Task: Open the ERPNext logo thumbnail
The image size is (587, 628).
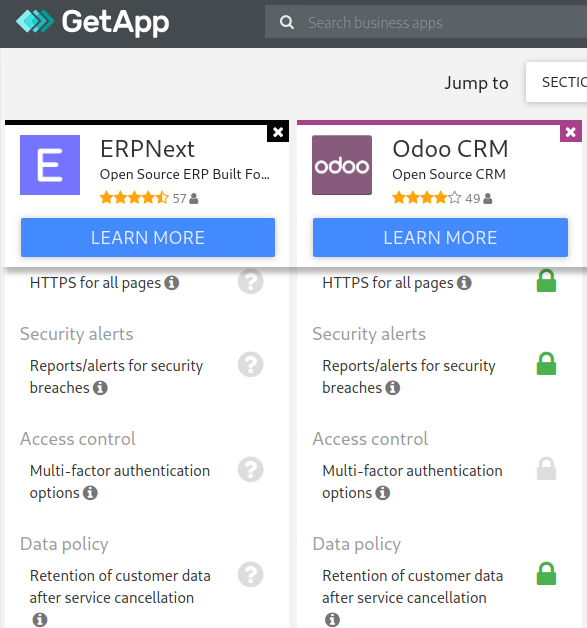Action: (50, 165)
